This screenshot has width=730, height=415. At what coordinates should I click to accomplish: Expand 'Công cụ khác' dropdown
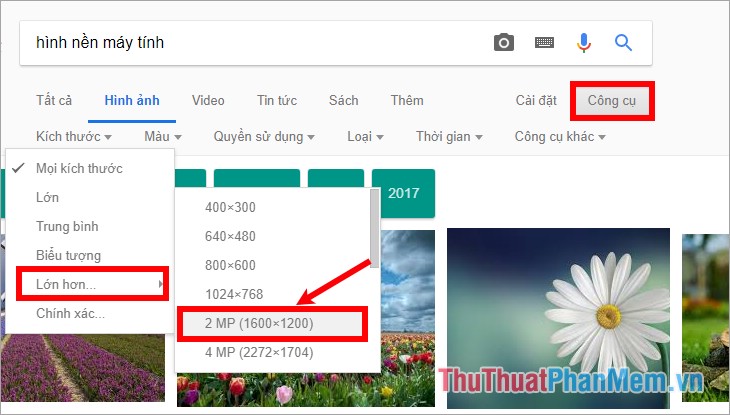560,136
